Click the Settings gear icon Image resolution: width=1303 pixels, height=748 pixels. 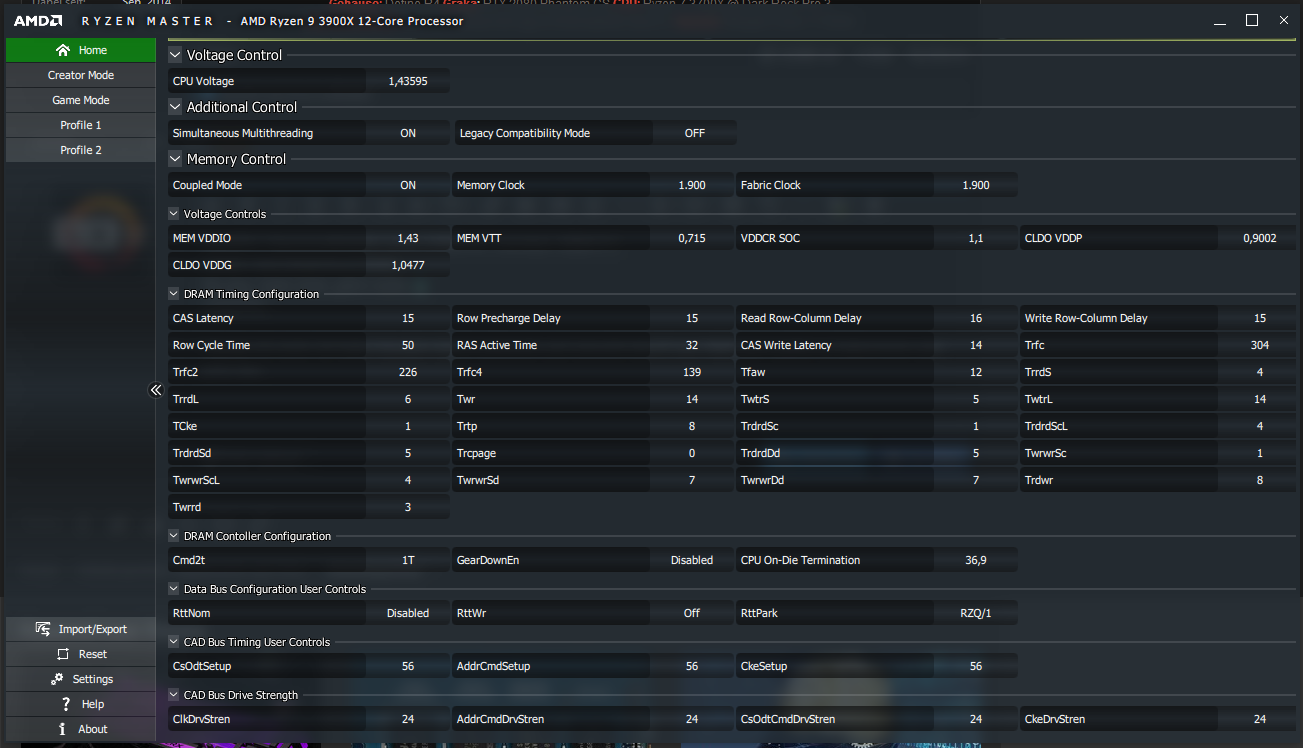[x=56, y=679]
